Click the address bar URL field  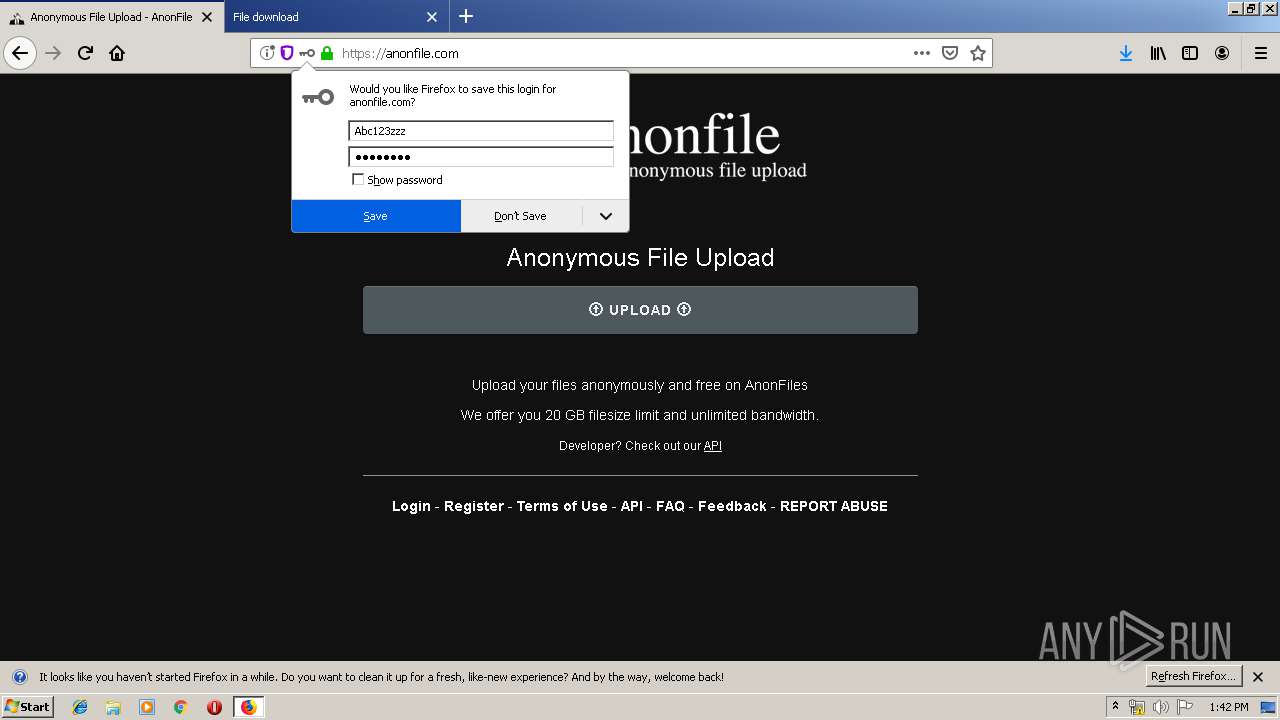tap(620, 53)
